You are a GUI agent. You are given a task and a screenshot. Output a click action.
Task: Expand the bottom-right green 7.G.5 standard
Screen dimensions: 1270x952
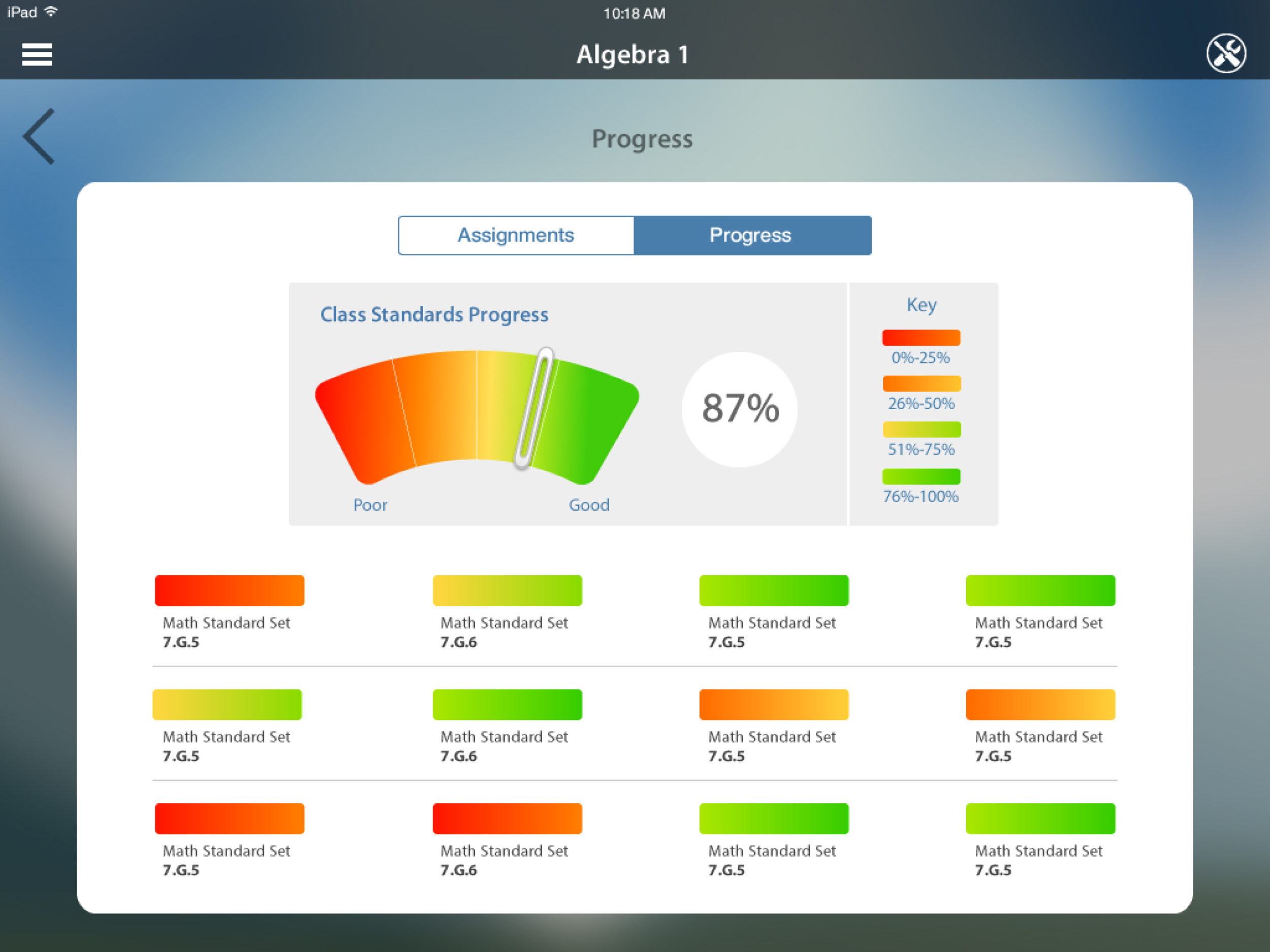1040,819
